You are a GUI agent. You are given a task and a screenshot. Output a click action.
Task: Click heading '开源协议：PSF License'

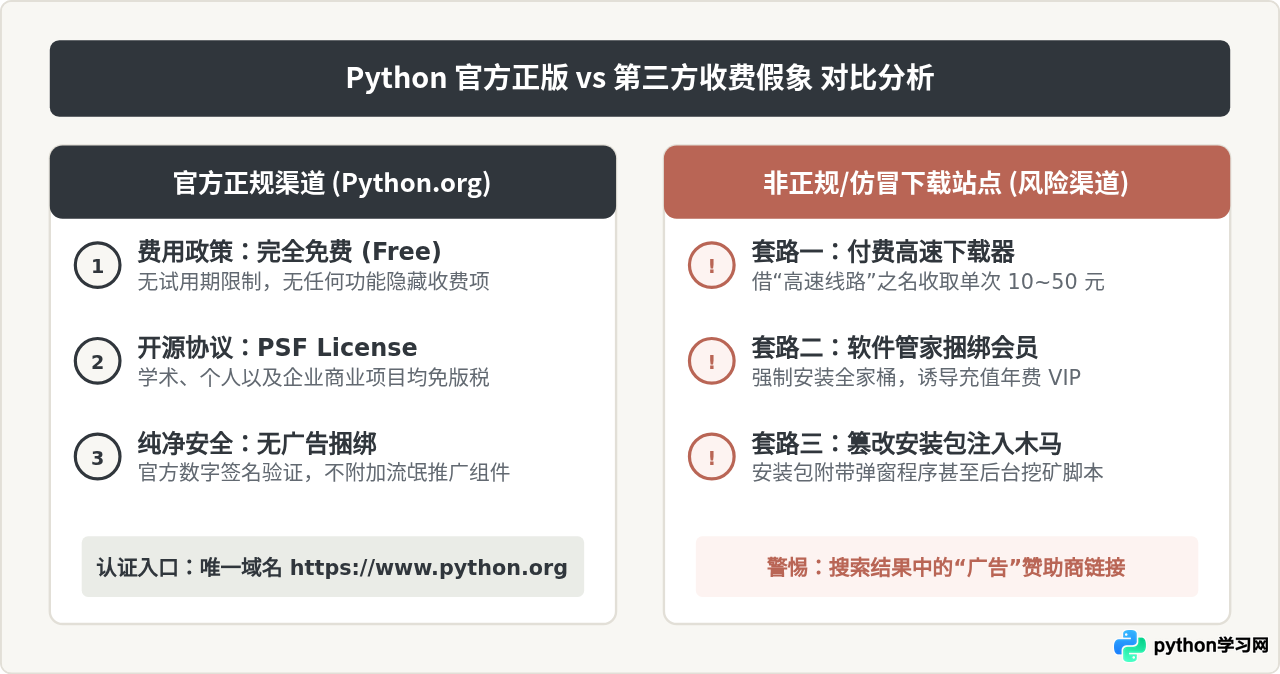tap(277, 348)
